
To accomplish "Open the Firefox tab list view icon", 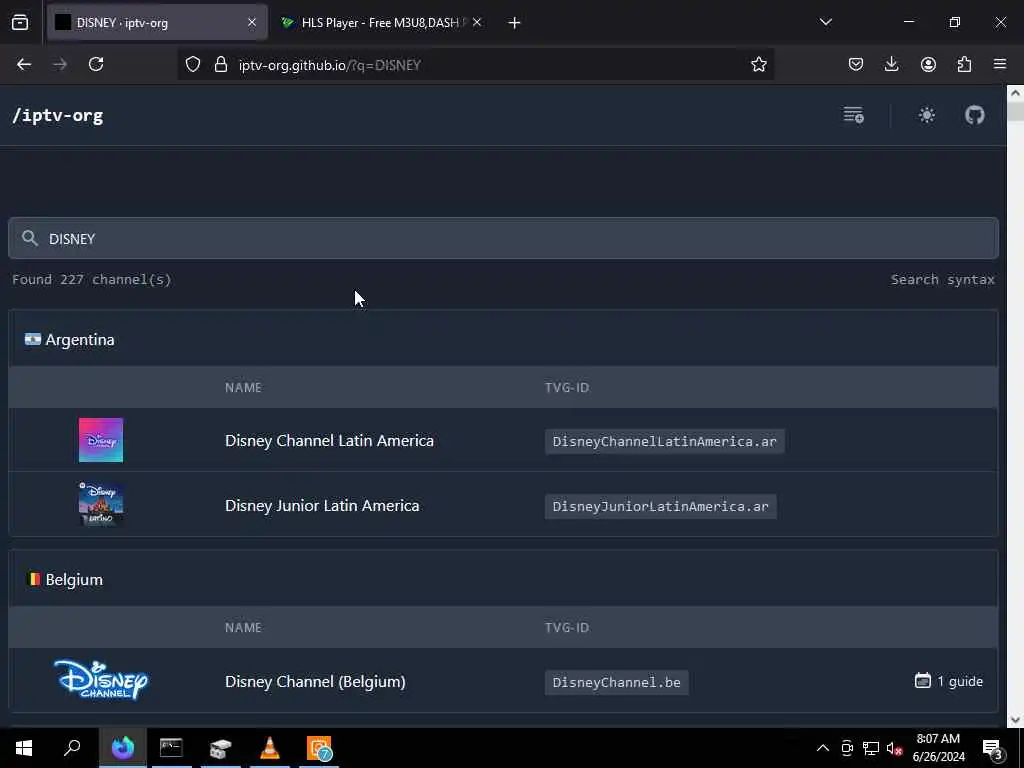I will point(20,23).
